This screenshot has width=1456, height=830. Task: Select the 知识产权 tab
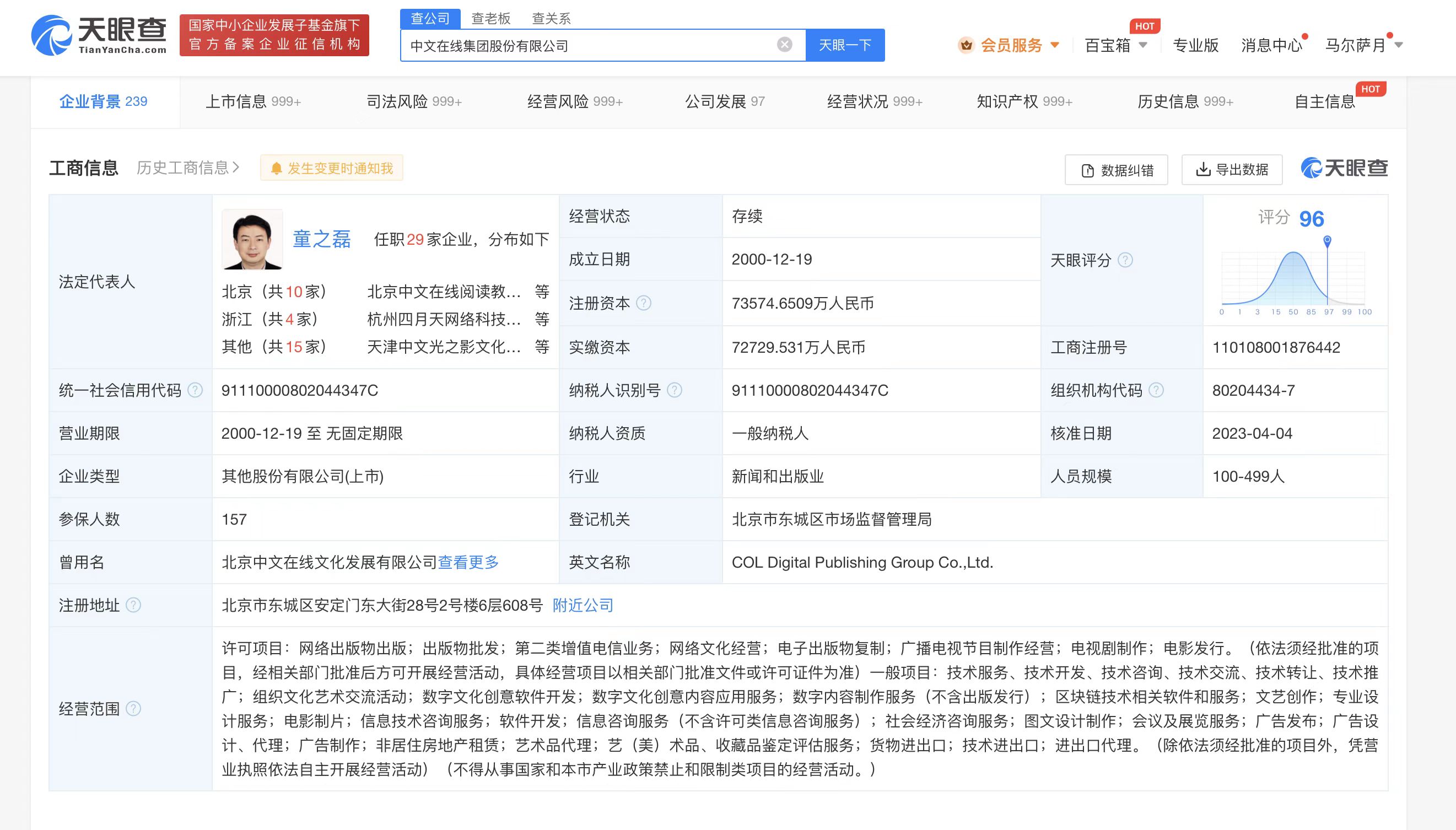pyautogui.click(x=1024, y=101)
